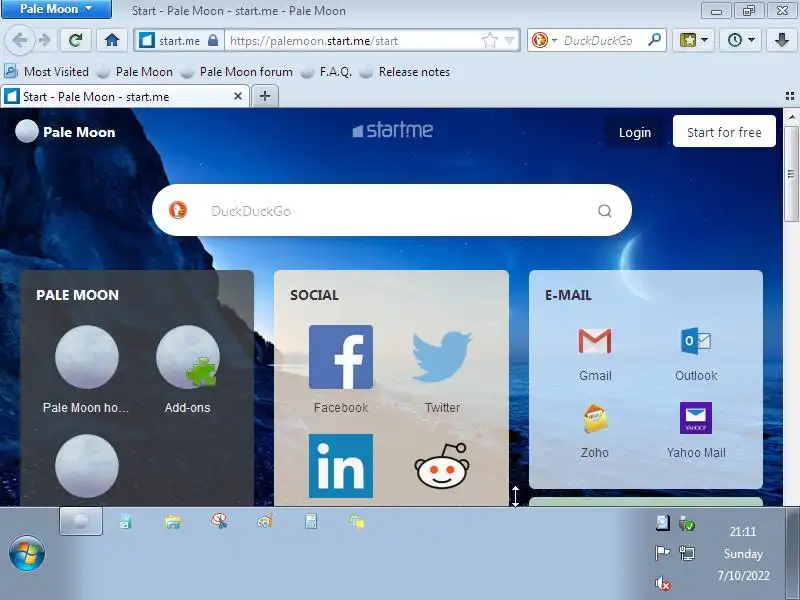The image size is (800, 600).
Task: Click the Yahoo Mail label
Action: pos(696,453)
